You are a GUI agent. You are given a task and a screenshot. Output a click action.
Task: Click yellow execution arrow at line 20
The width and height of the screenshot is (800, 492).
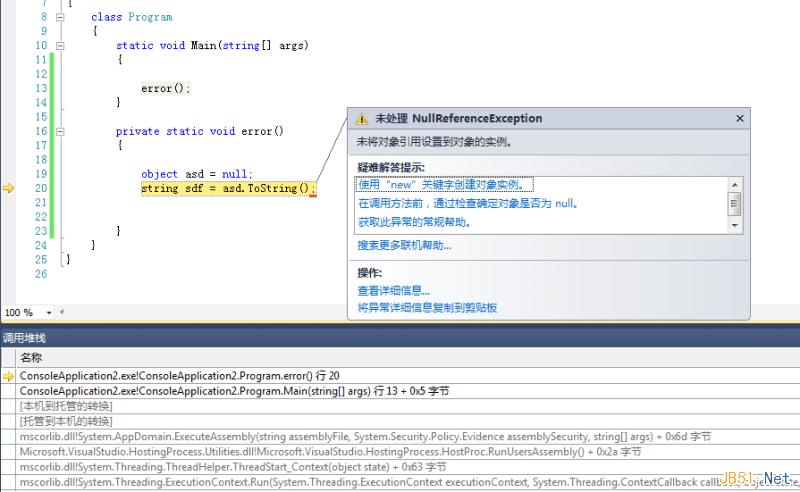point(8,188)
